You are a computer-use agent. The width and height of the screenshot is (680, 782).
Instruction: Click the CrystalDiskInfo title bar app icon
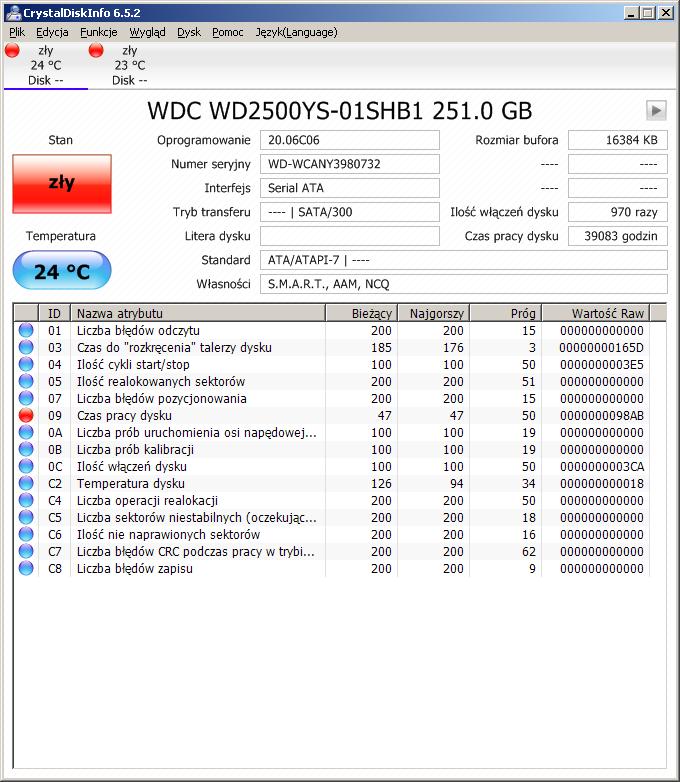point(13,13)
